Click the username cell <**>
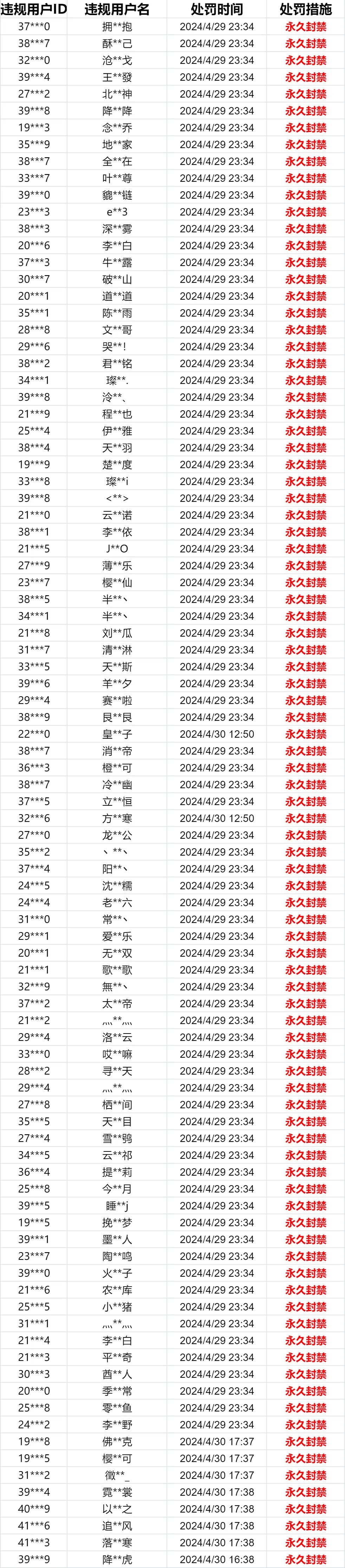The height and width of the screenshot is (1568, 345). [116, 498]
